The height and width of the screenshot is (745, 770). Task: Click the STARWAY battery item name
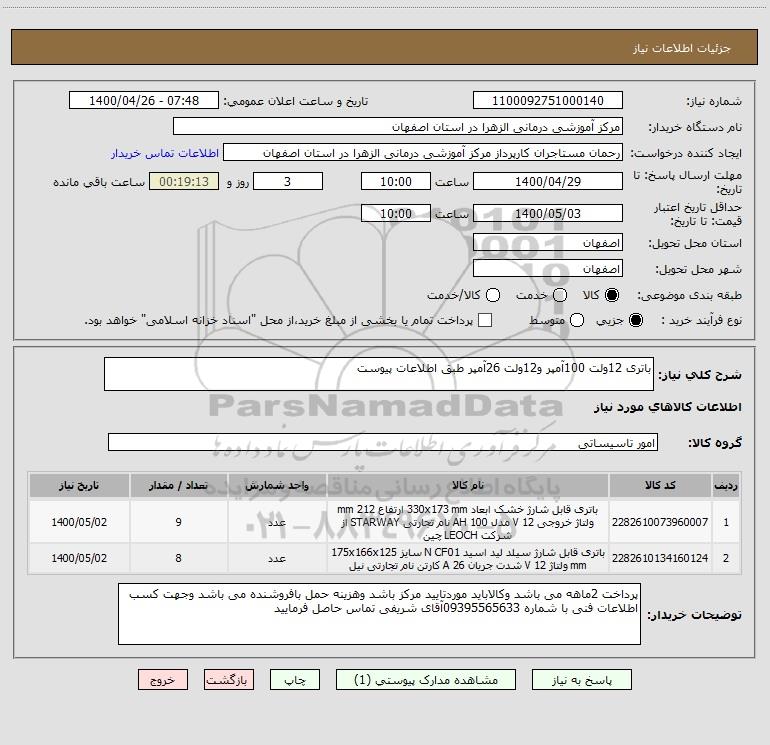[468, 522]
